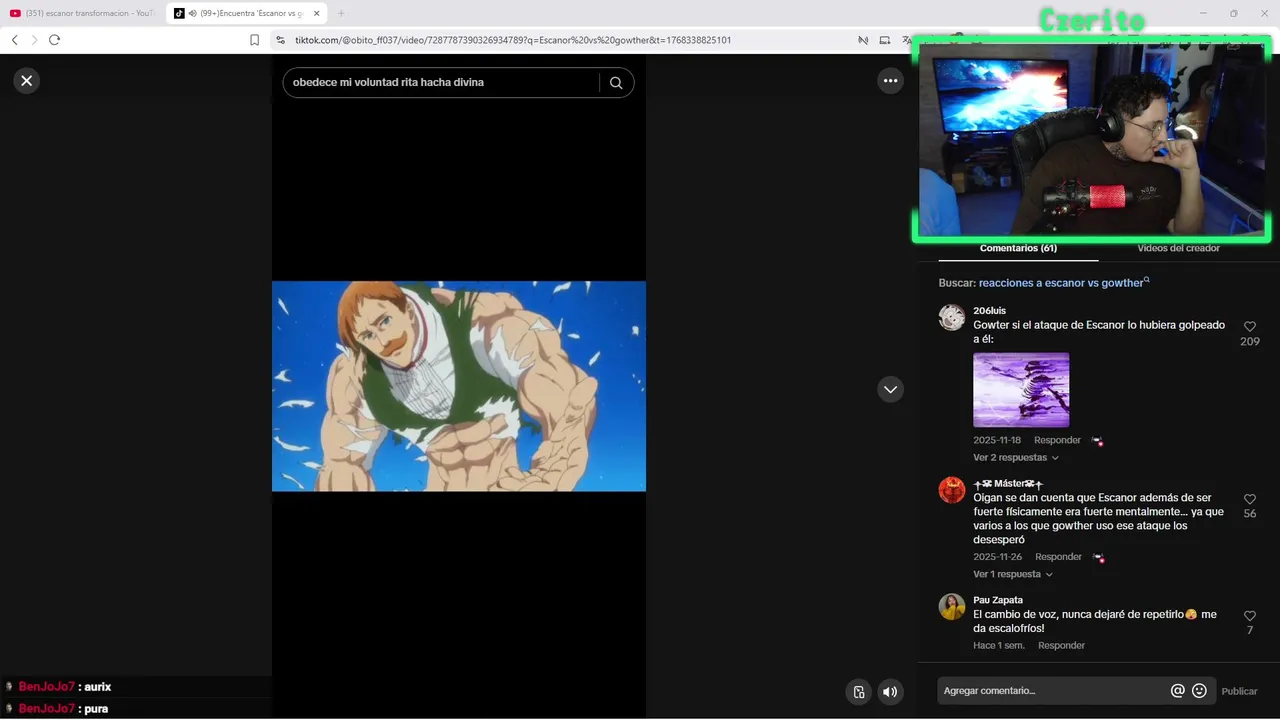Open the YouTube 'escanor transformacion' browser tab

point(82,13)
